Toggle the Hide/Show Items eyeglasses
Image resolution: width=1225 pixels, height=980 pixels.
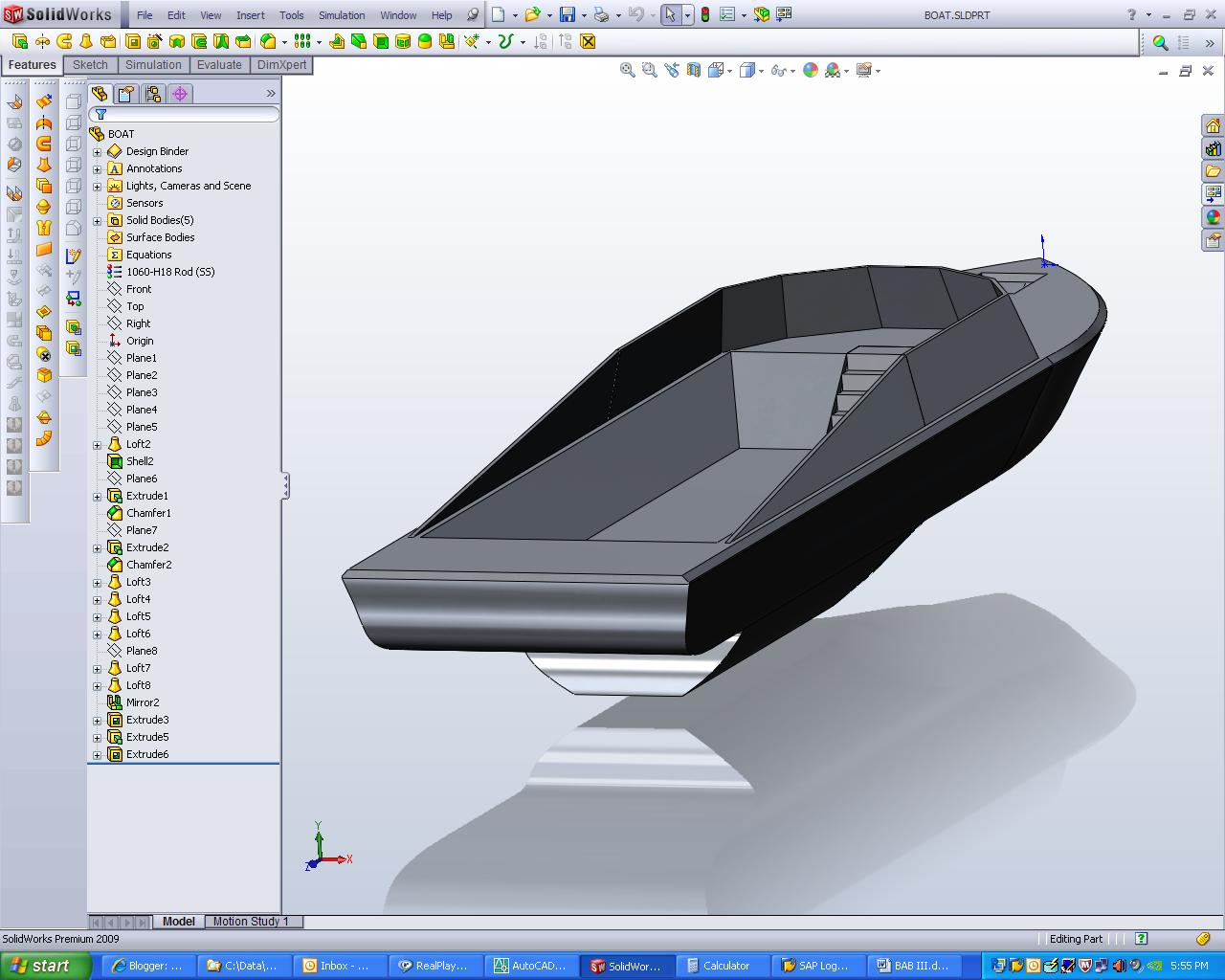pyautogui.click(x=779, y=70)
